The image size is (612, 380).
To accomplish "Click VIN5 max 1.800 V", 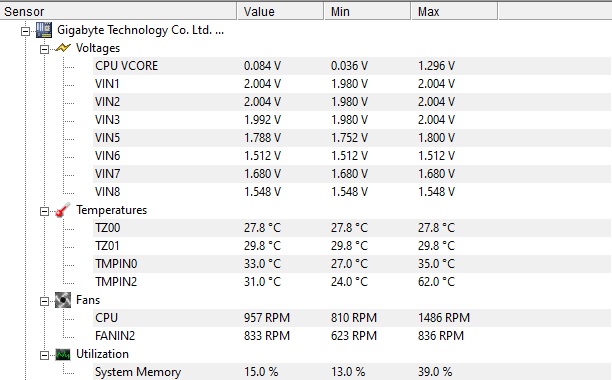I will [436, 138].
